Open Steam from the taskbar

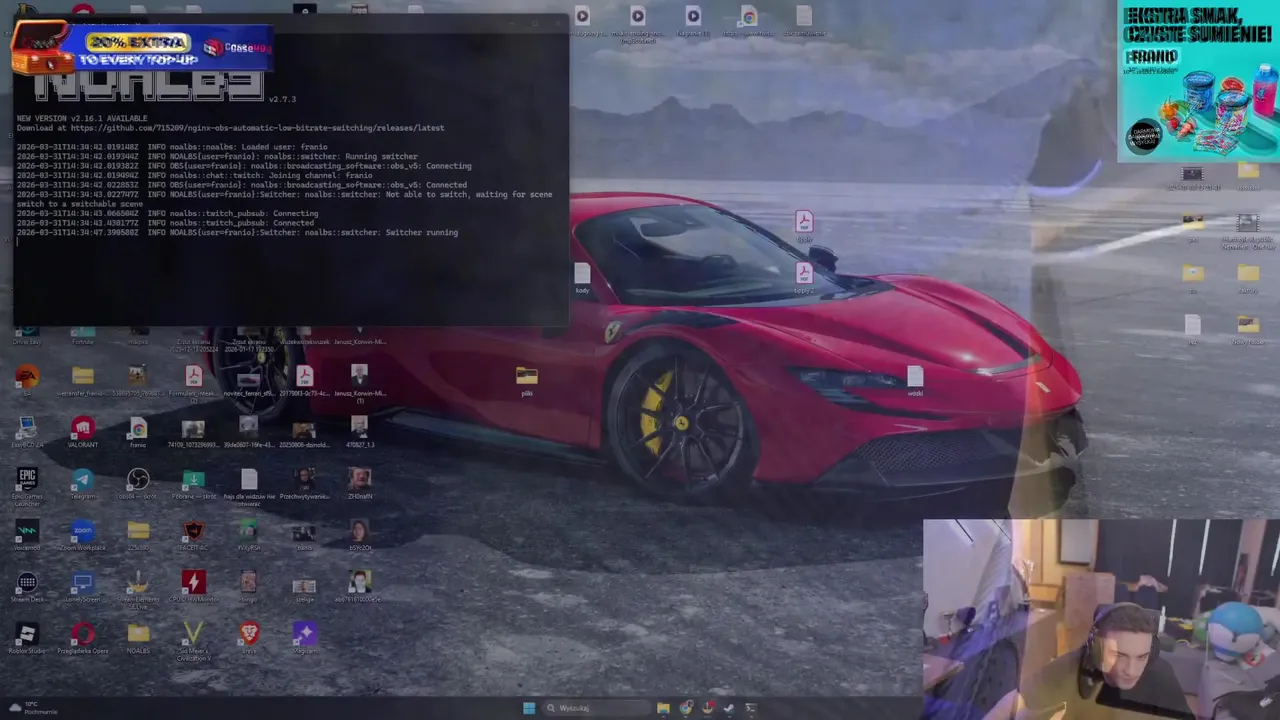[729, 708]
